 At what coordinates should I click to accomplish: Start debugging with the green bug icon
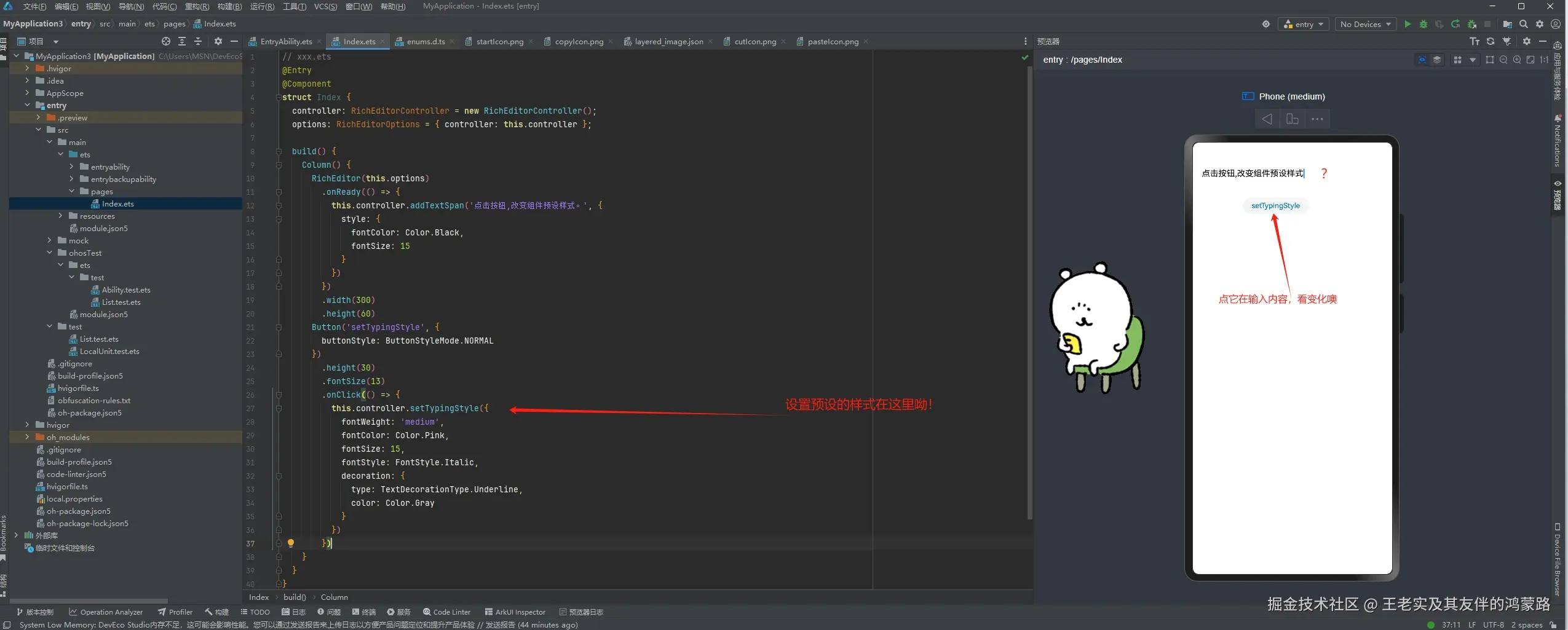[1423, 24]
